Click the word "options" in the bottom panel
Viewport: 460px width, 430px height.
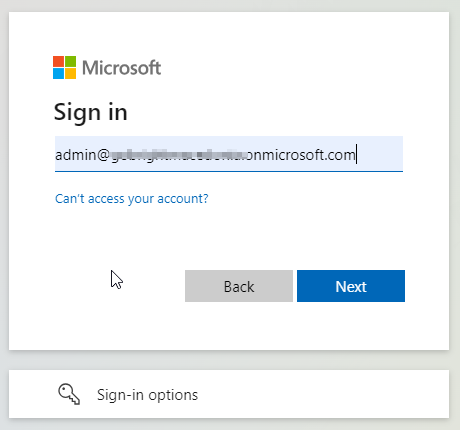pos(173,395)
